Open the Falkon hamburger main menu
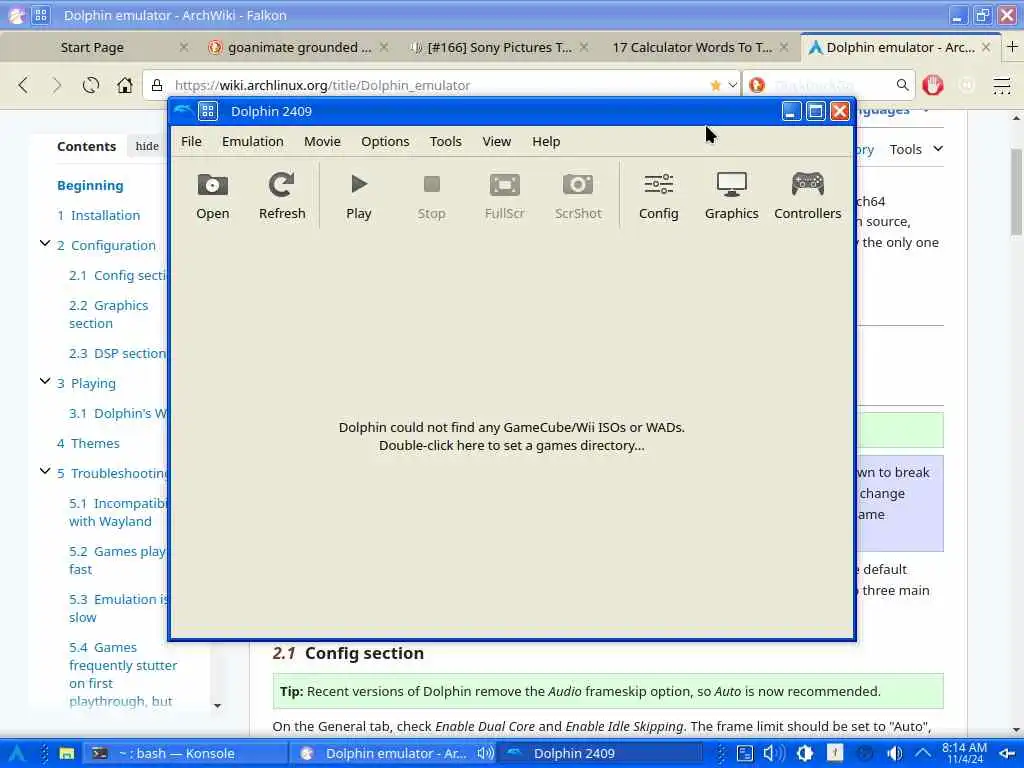This screenshot has width=1024, height=768. (1001, 85)
